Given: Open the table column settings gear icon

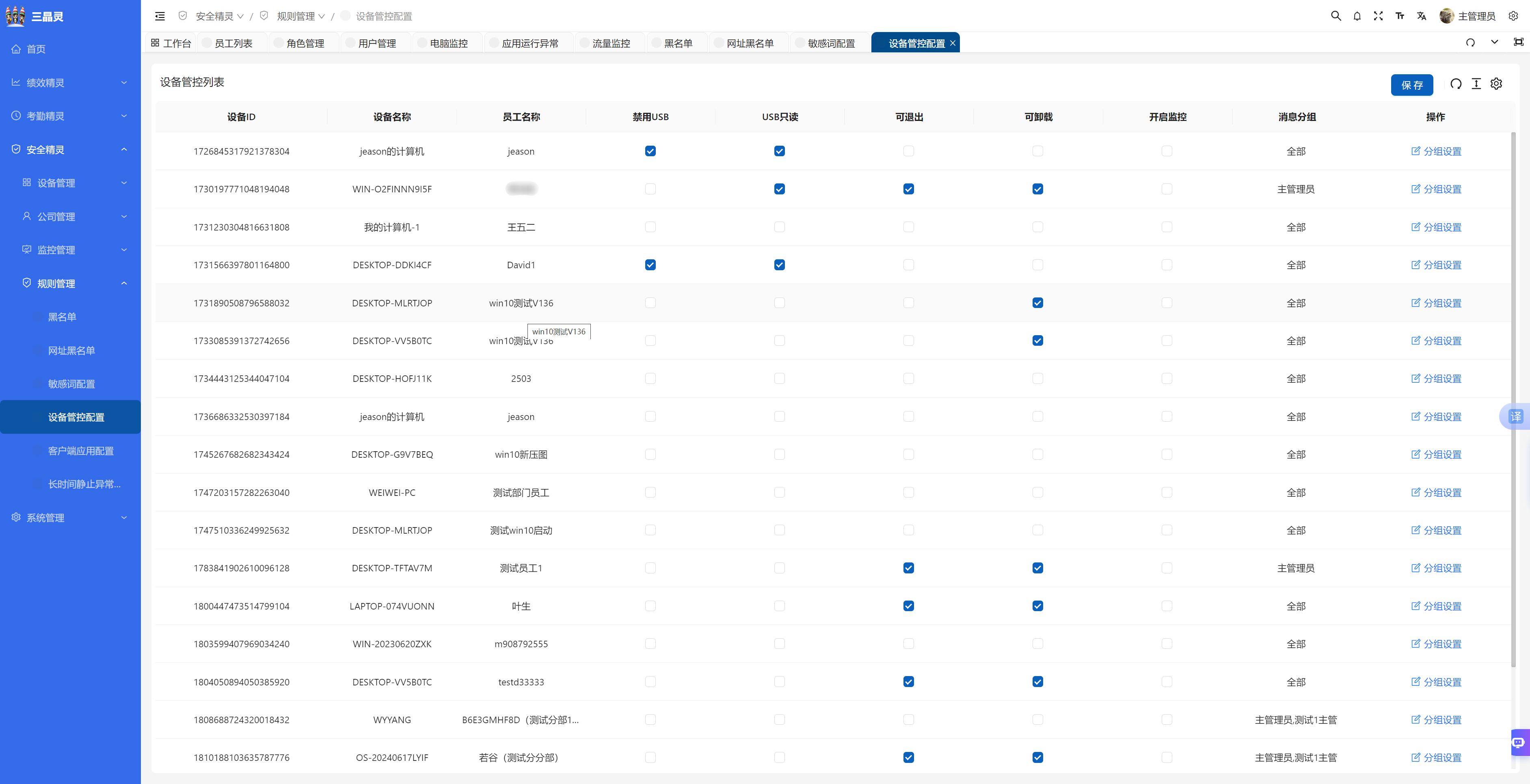Looking at the screenshot, I should click(1496, 84).
